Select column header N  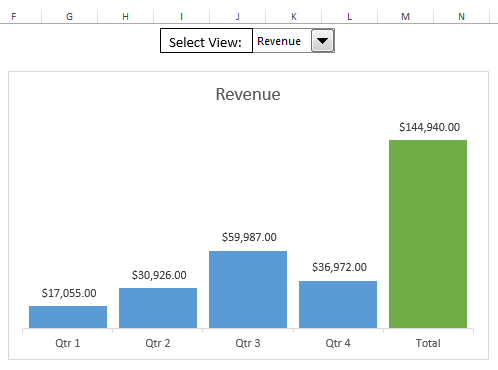[461, 16]
